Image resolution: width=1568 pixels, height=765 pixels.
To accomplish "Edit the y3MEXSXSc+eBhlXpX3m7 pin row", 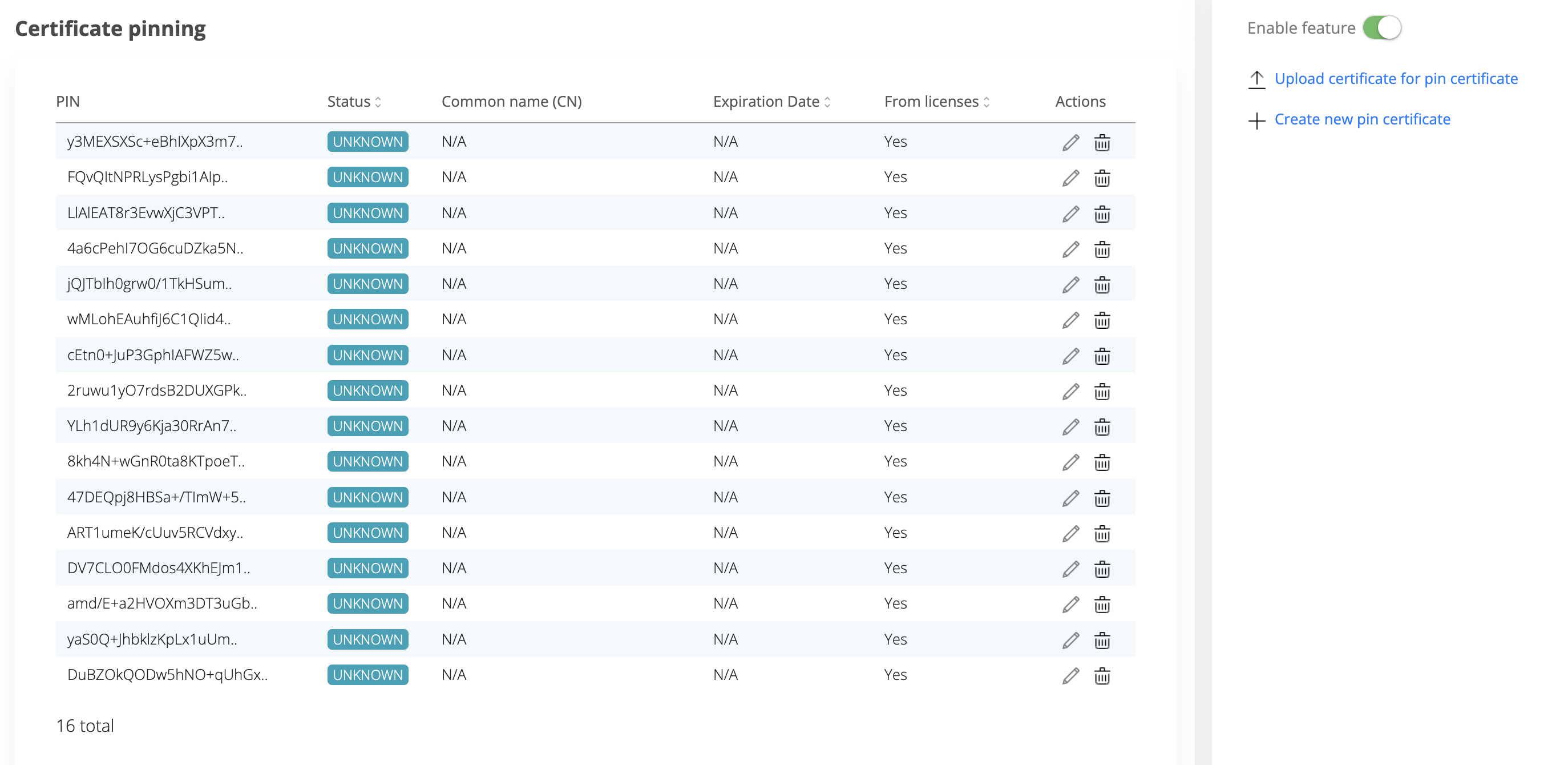I will coord(1070,143).
